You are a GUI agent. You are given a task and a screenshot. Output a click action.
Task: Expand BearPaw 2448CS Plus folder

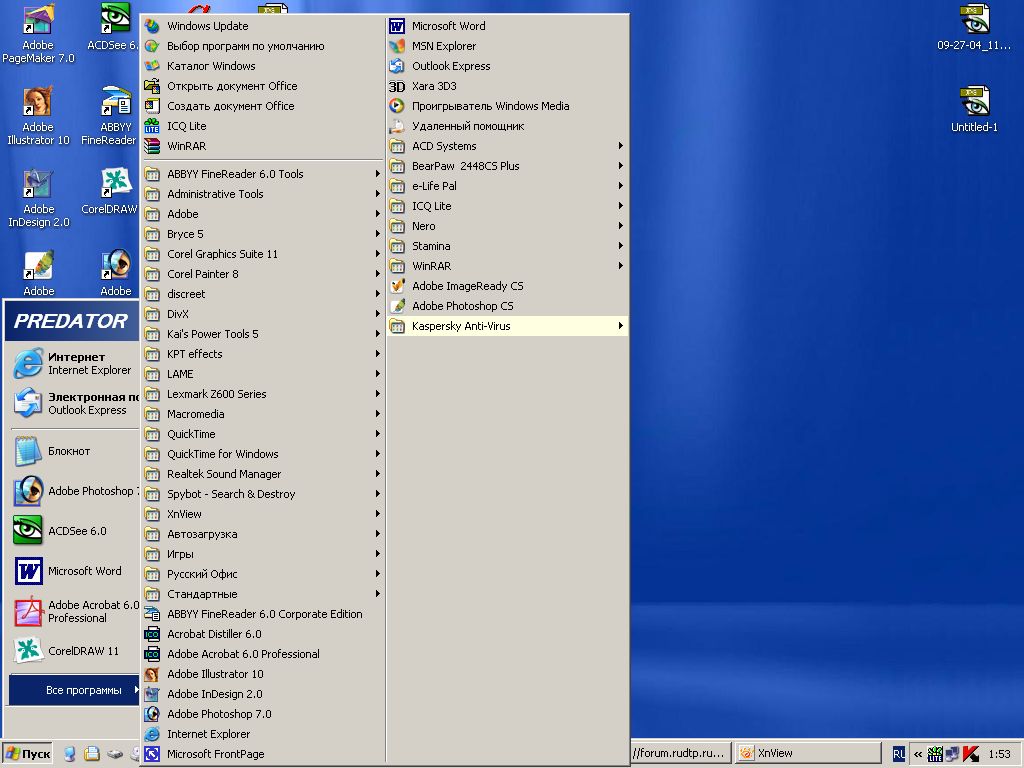507,166
